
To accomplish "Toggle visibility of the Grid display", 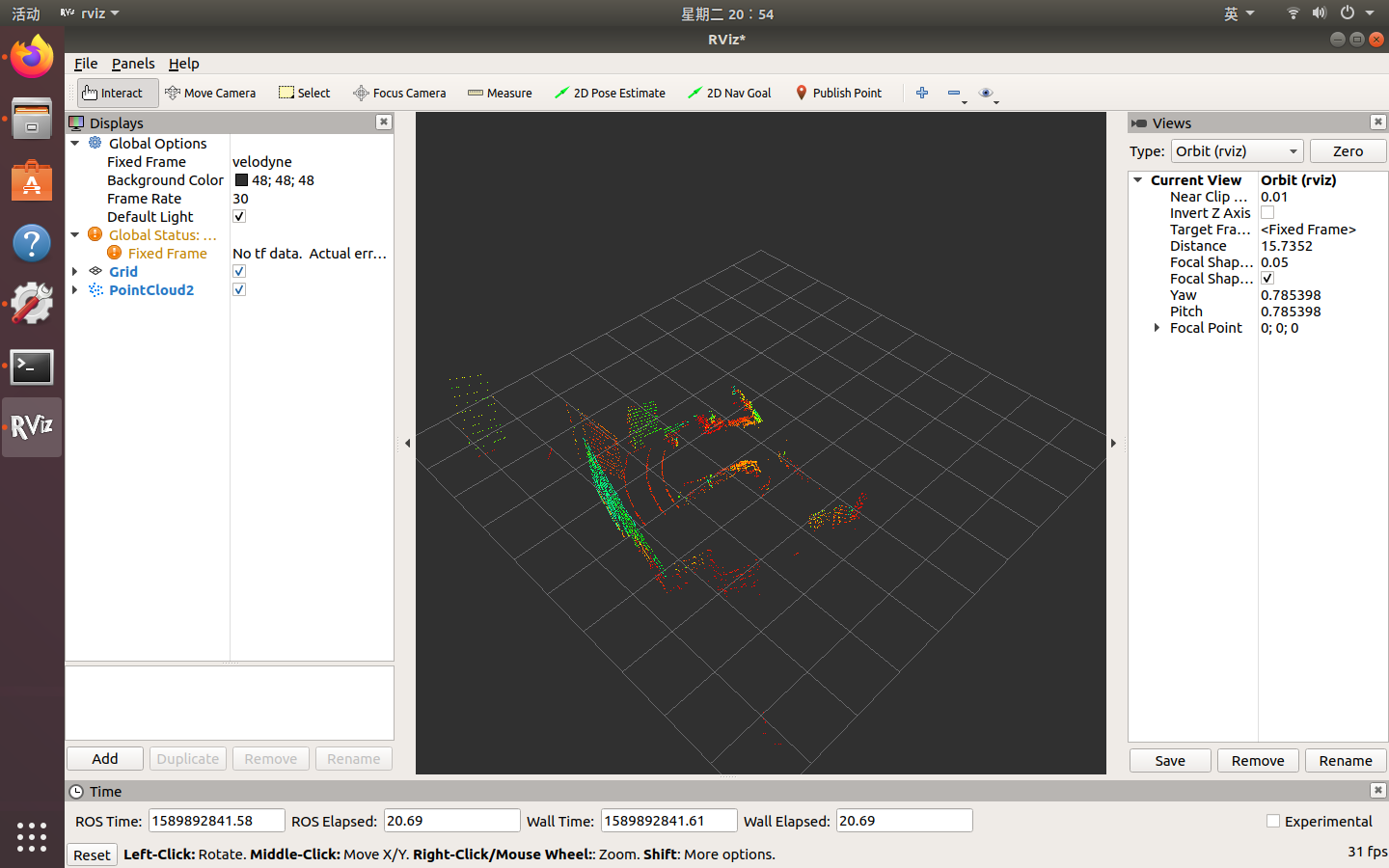I will 238,271.
